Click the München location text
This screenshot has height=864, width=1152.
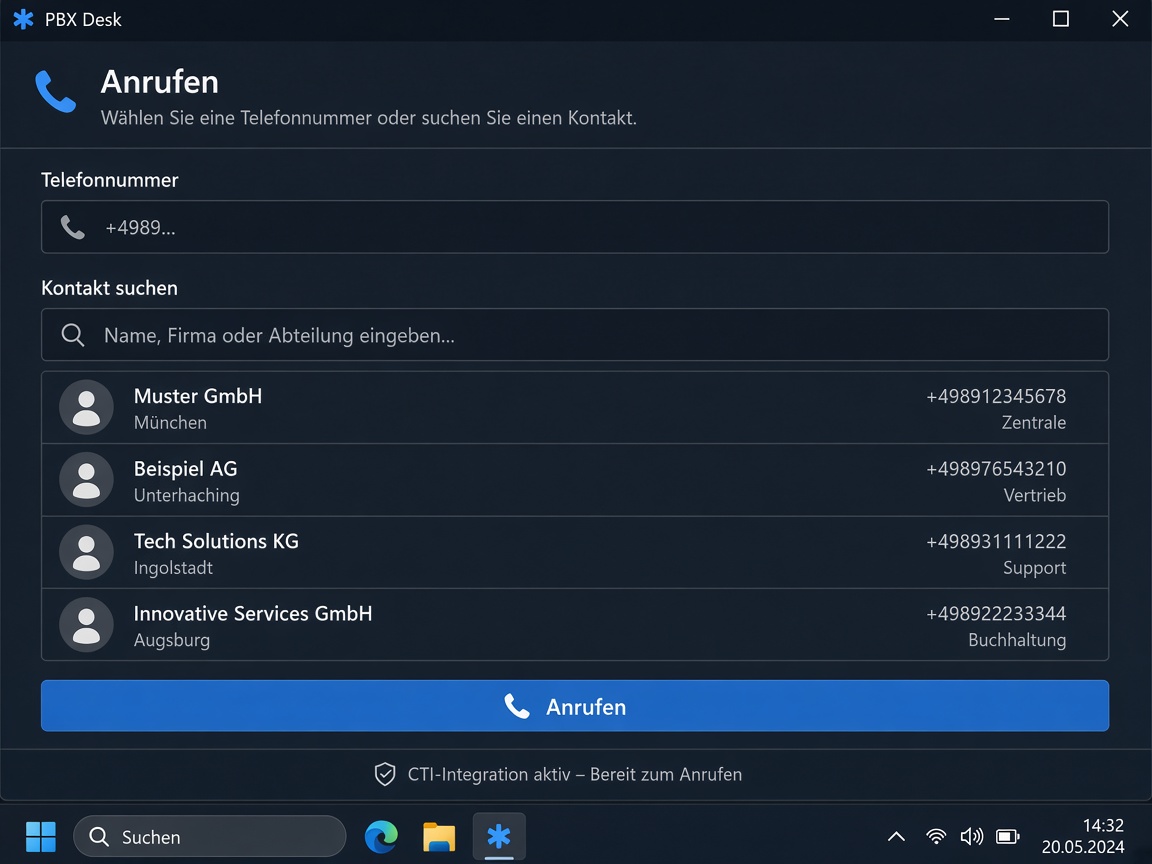170,422
